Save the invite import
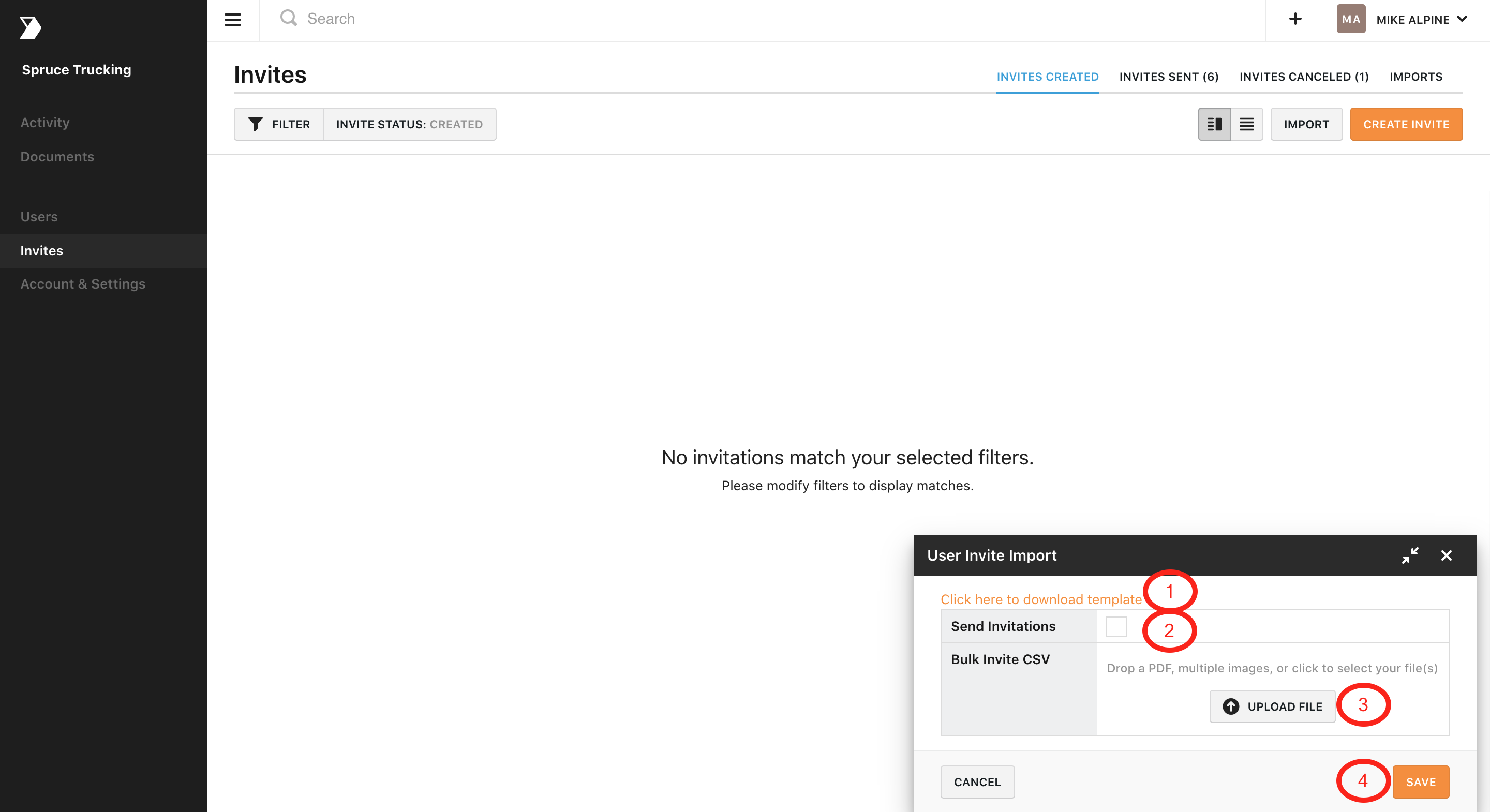Viewport: 1490px width, 812px height. pyautogui.click(x=1420, y=782)
